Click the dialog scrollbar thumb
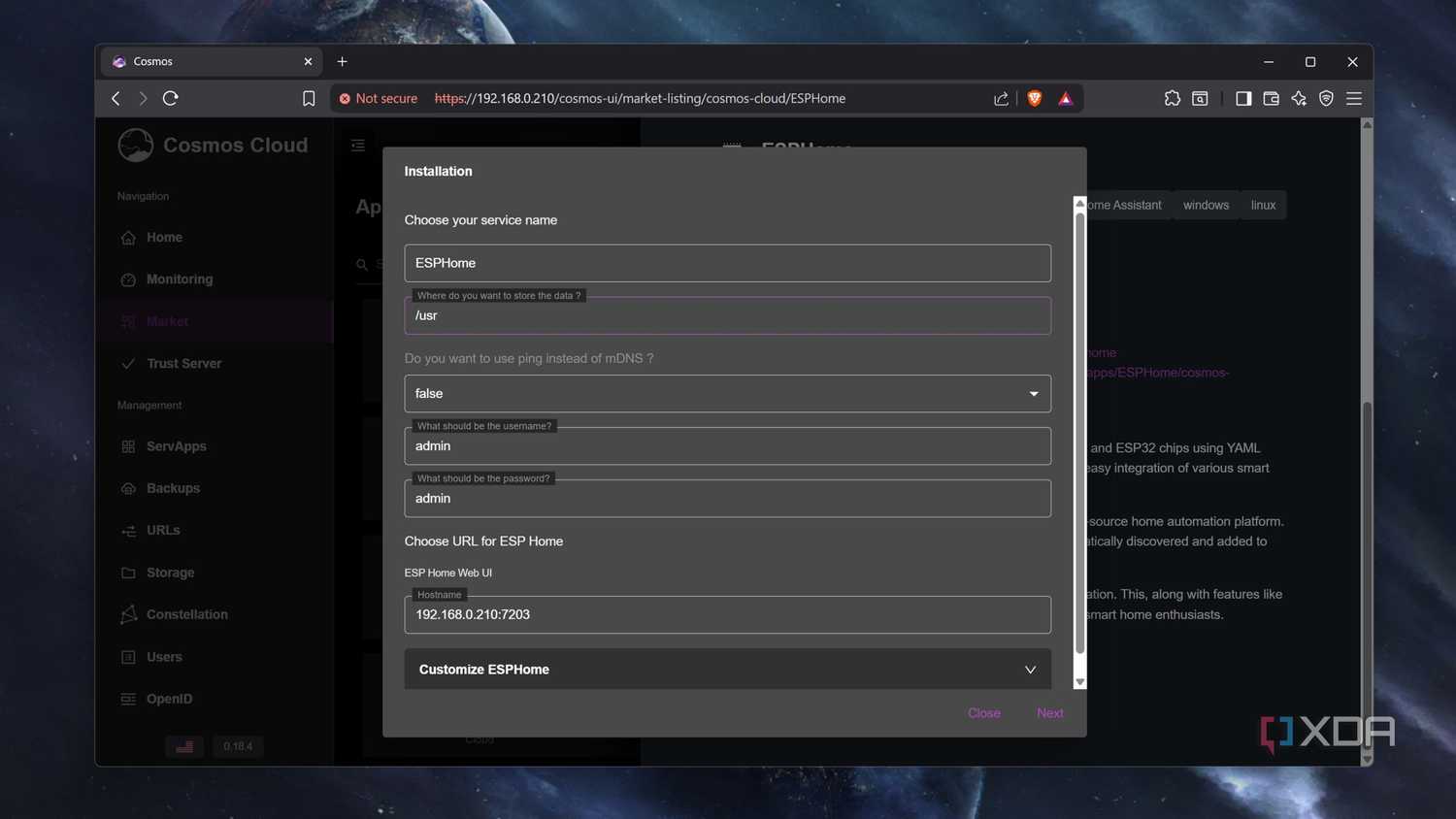1456x819 pixels. coord(1079,432)
